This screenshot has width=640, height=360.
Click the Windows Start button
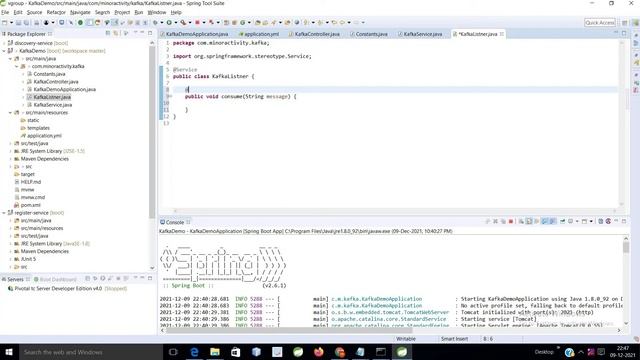[9, 352]
